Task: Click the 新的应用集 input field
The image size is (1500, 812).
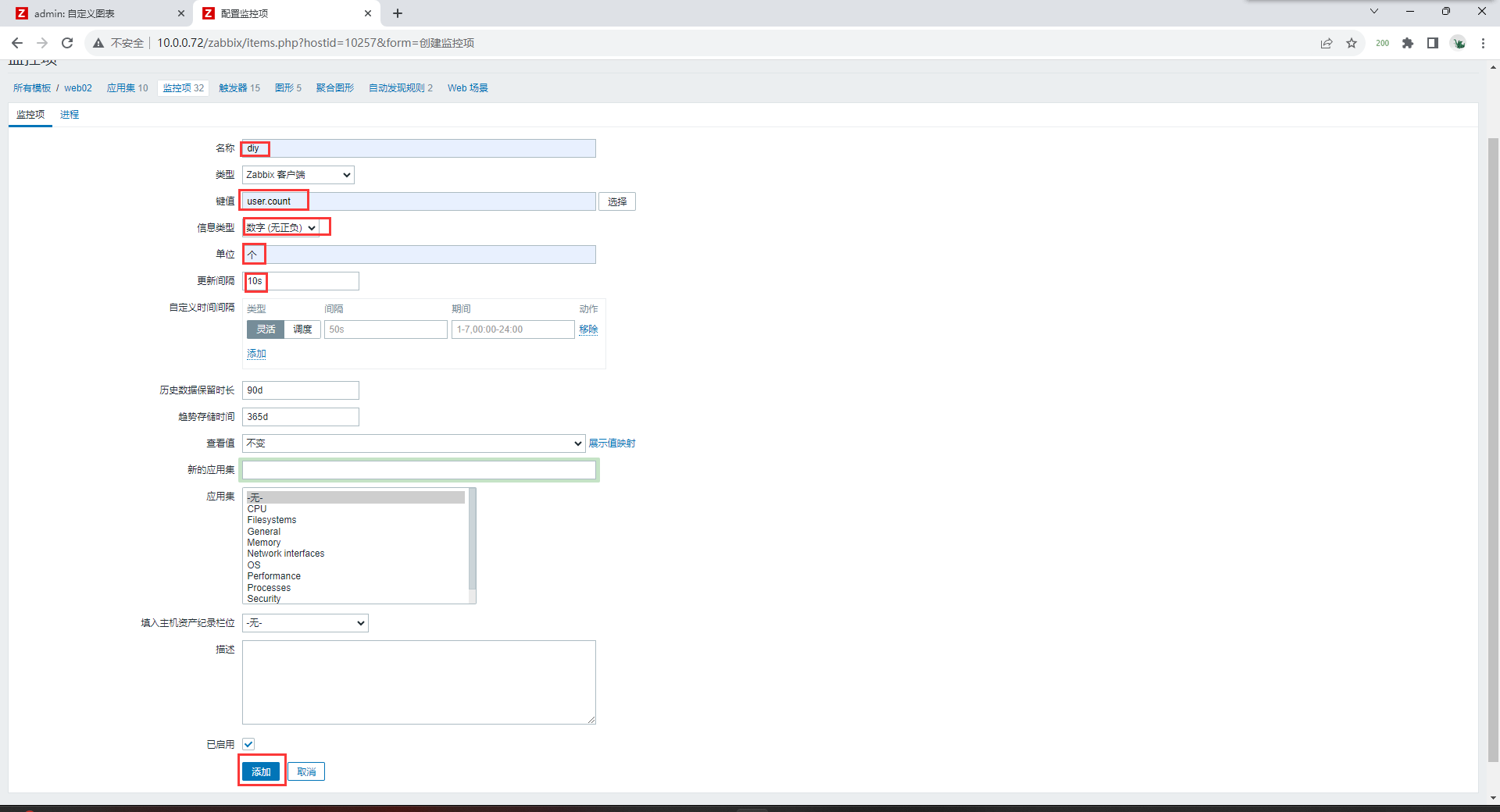Action: (x=419, y=470)
